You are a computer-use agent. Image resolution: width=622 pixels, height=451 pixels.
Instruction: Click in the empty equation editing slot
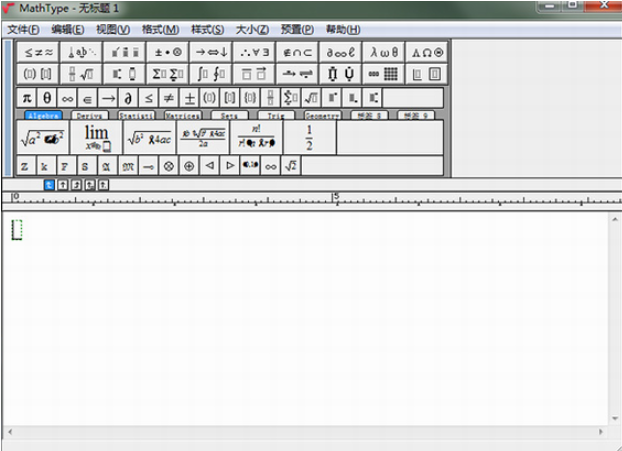tap(16, 230)
